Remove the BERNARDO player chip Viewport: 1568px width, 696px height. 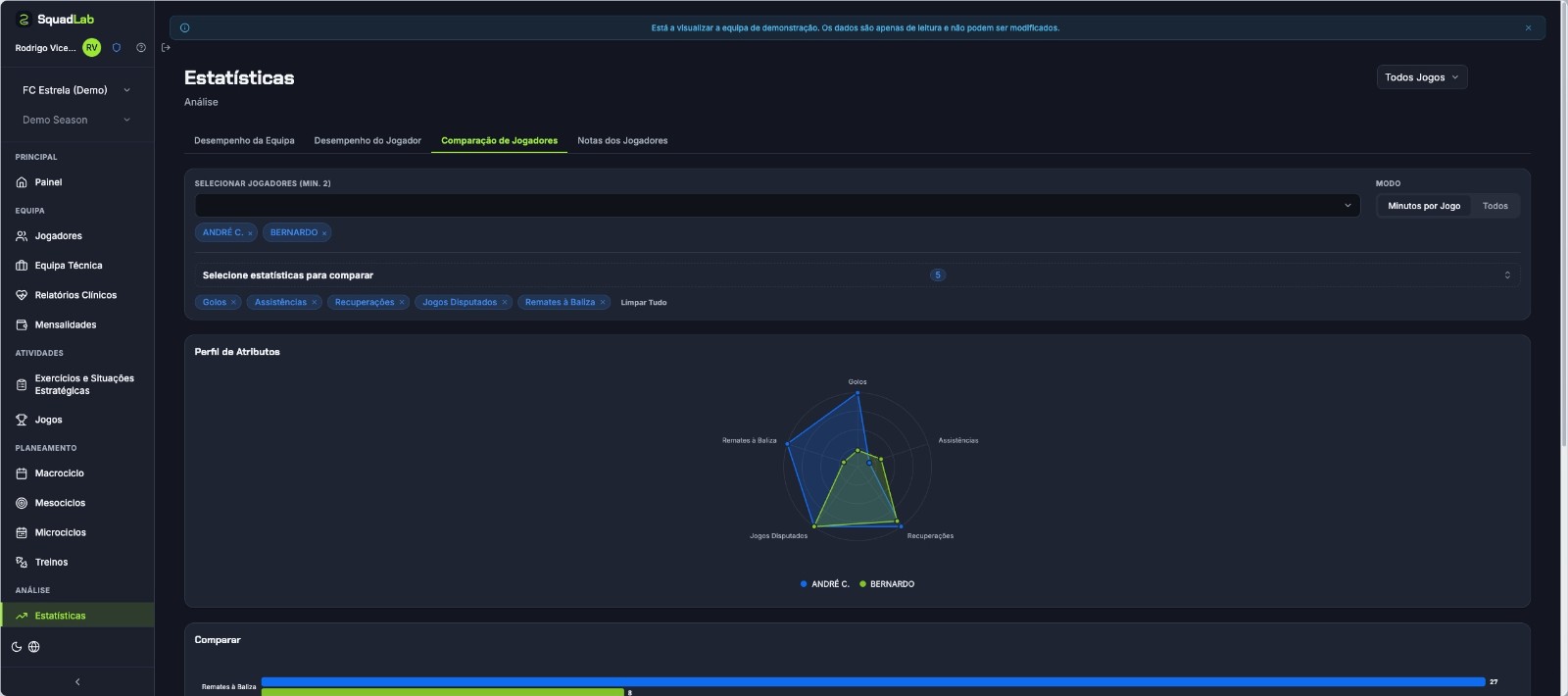[x=324, y=233]
